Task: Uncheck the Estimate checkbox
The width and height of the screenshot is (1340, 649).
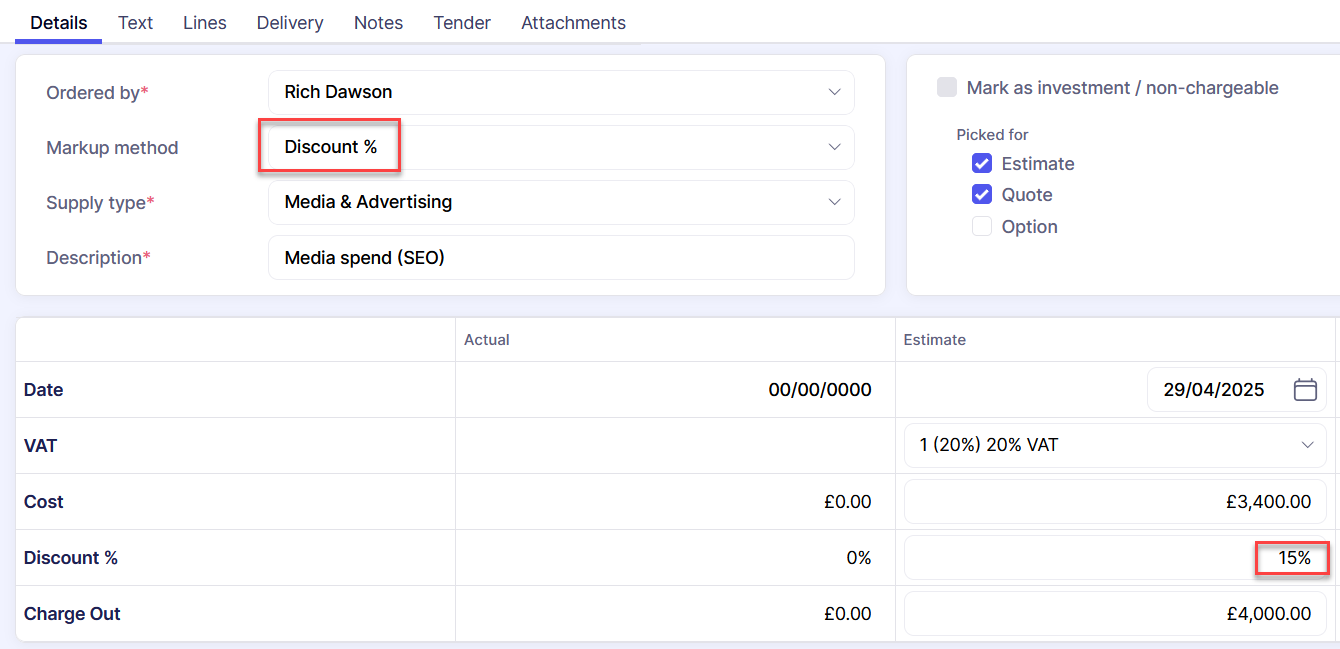Action: 981,164
